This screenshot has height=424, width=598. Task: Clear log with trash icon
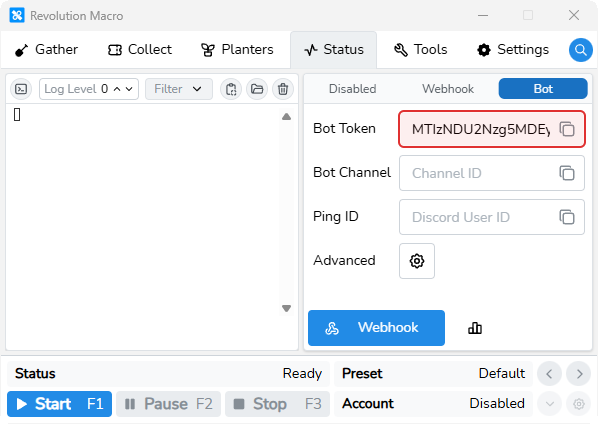283,89
